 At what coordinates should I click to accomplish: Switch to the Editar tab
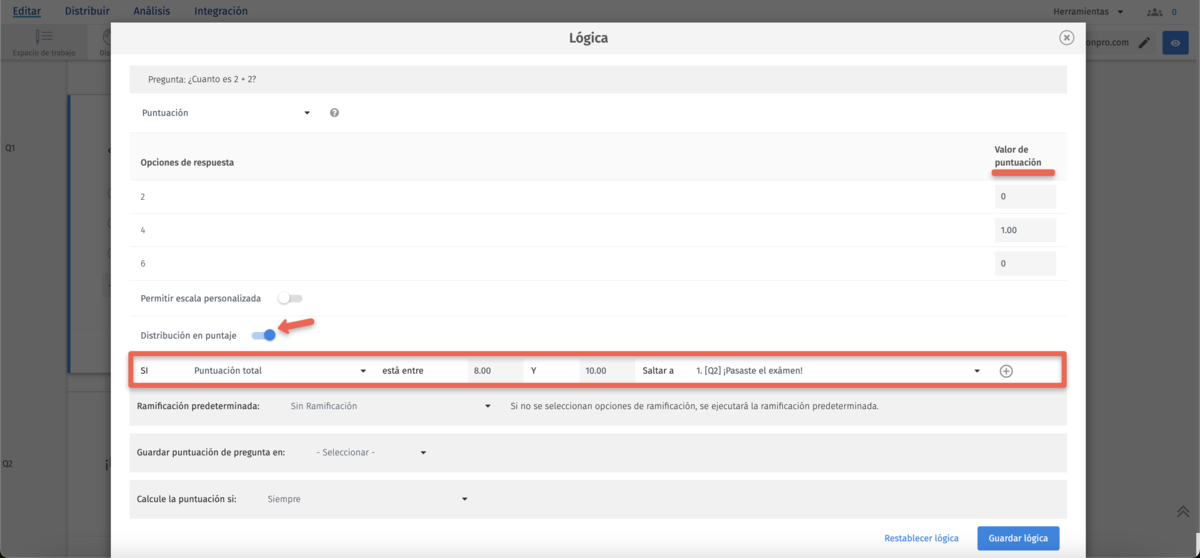[27, 11]
